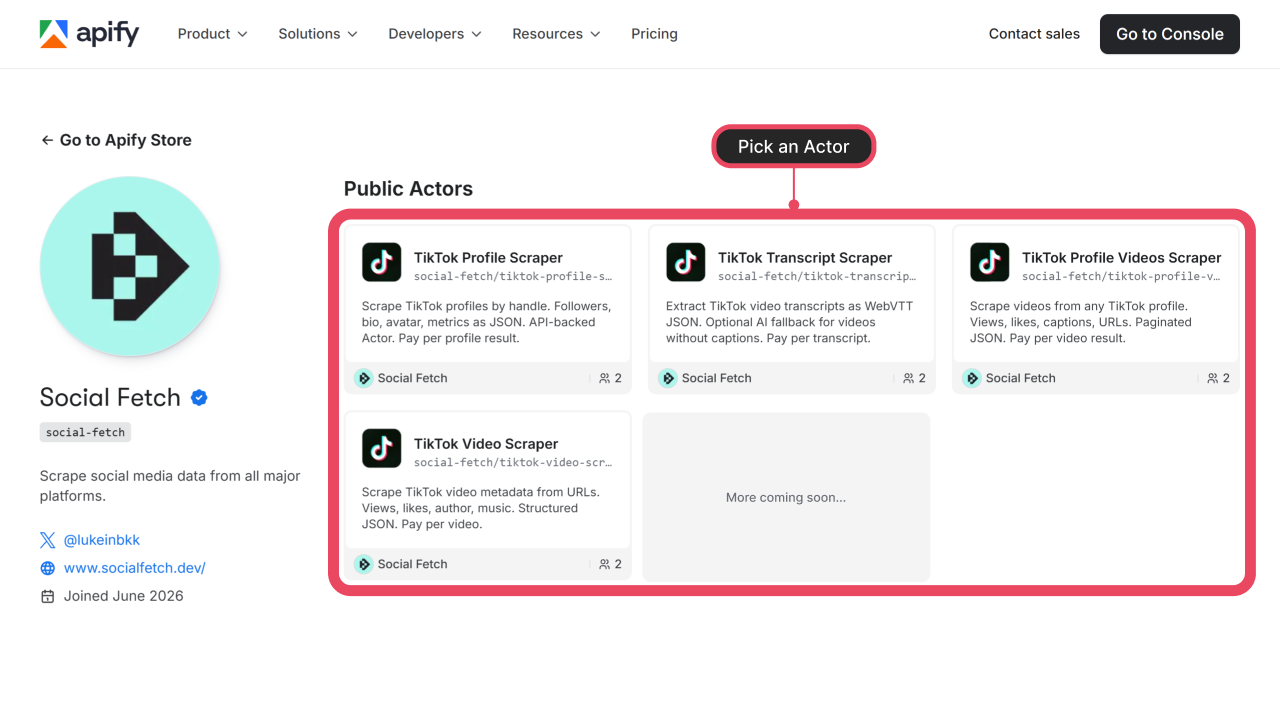Expand the Developers menu
Screen dimensions: 1280x720
click(435, 34)
